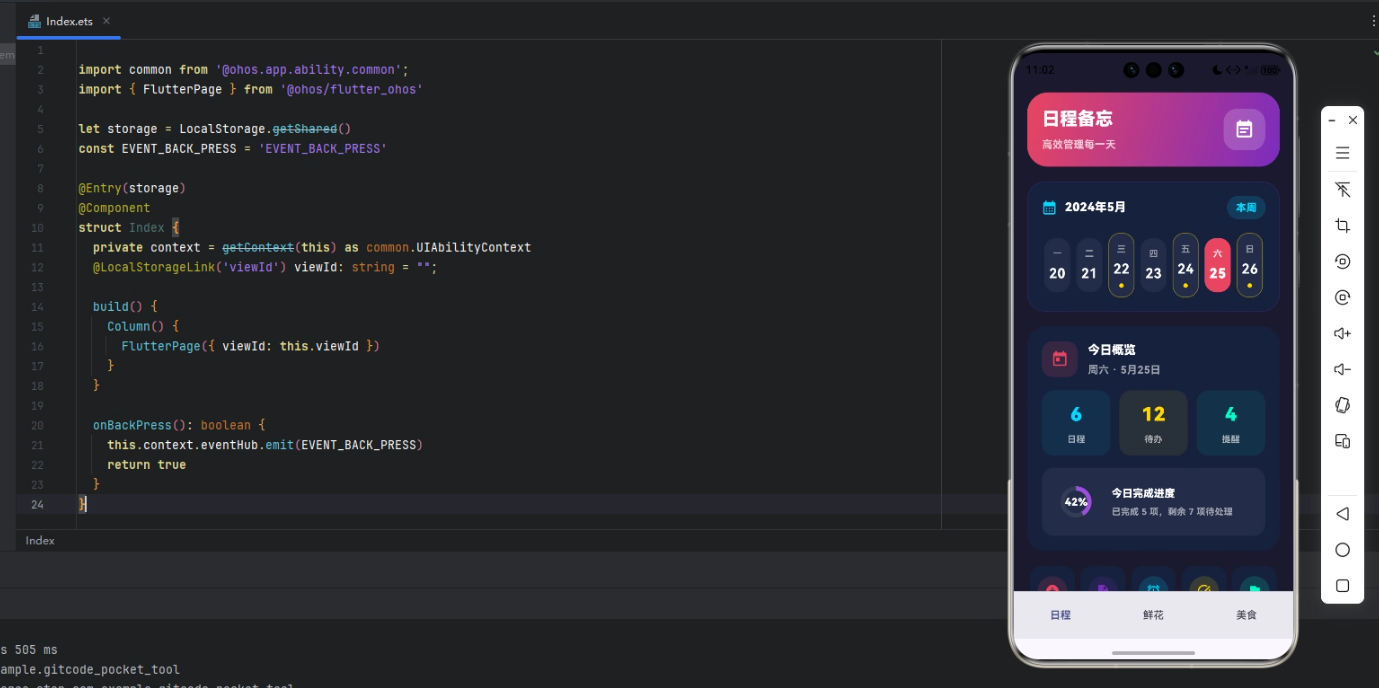1379x688 pixels.
Task: Shake the emulator device
Action: (x=1343, y=405)
